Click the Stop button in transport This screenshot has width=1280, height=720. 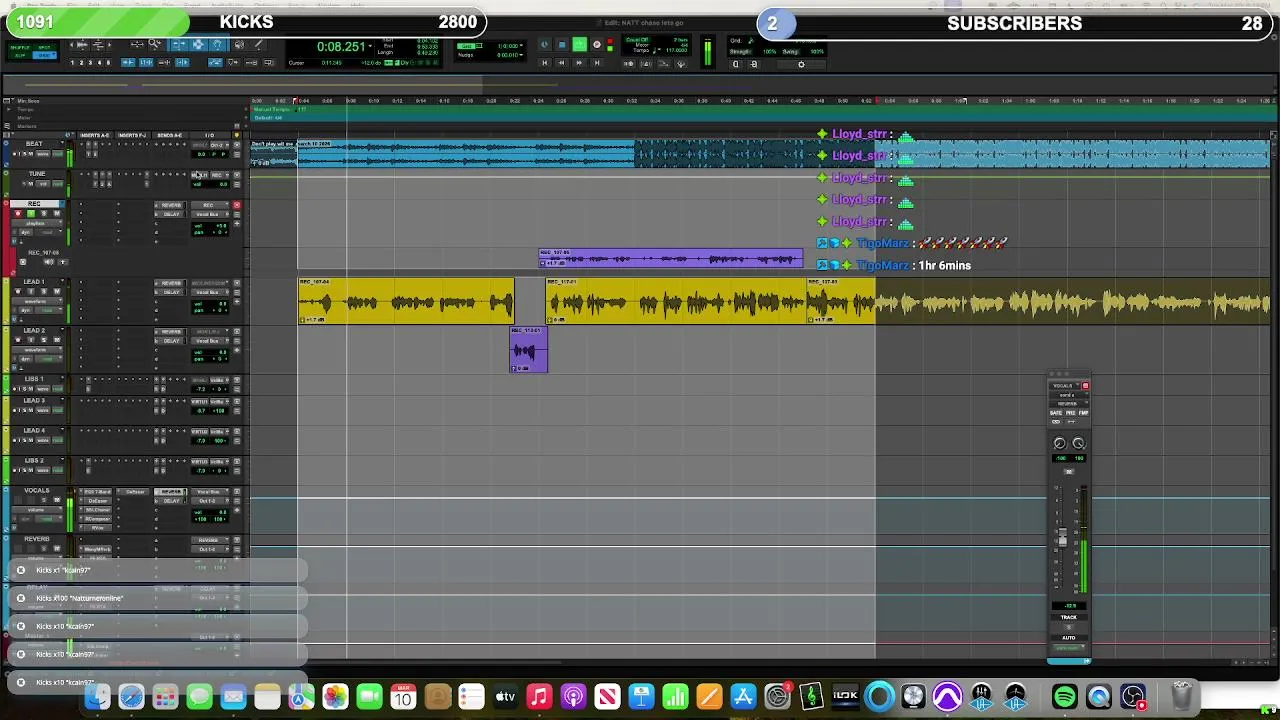tap(562, 44)
